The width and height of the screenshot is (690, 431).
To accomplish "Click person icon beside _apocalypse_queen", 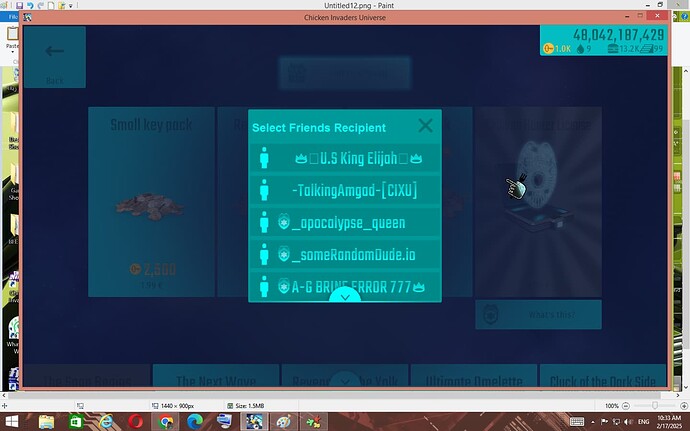I will (264, 222).
